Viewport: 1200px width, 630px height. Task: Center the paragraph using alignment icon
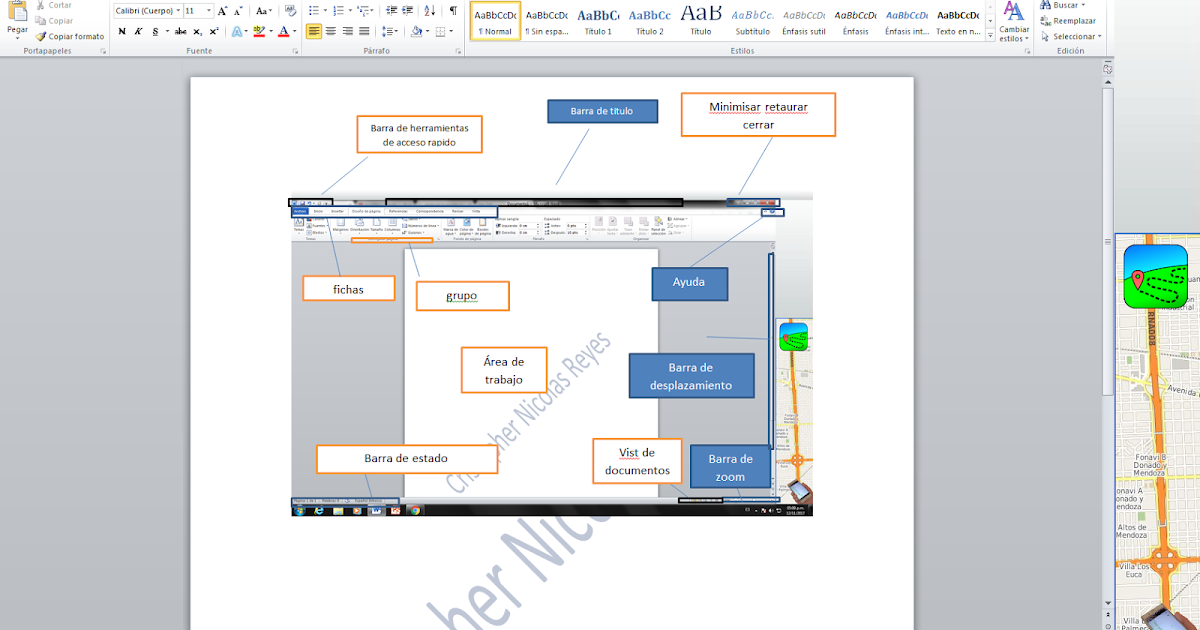330,30
